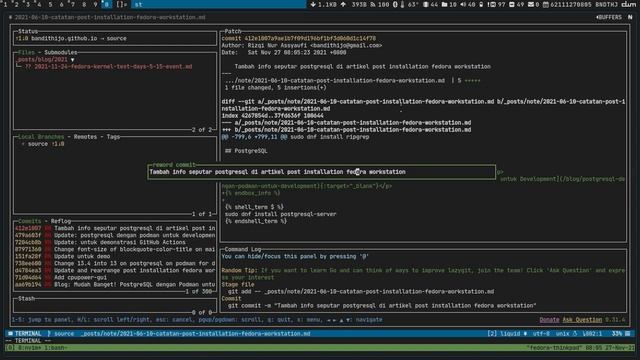640x360 pixels.
Task: Click the tiling layout symbol []= in the top bar
Action: [121, 4]
